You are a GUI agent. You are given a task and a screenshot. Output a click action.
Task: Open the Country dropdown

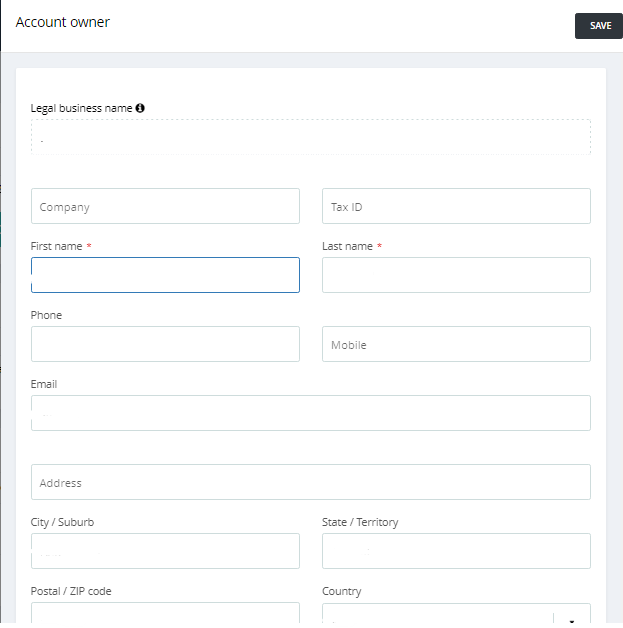coord(456,613)
